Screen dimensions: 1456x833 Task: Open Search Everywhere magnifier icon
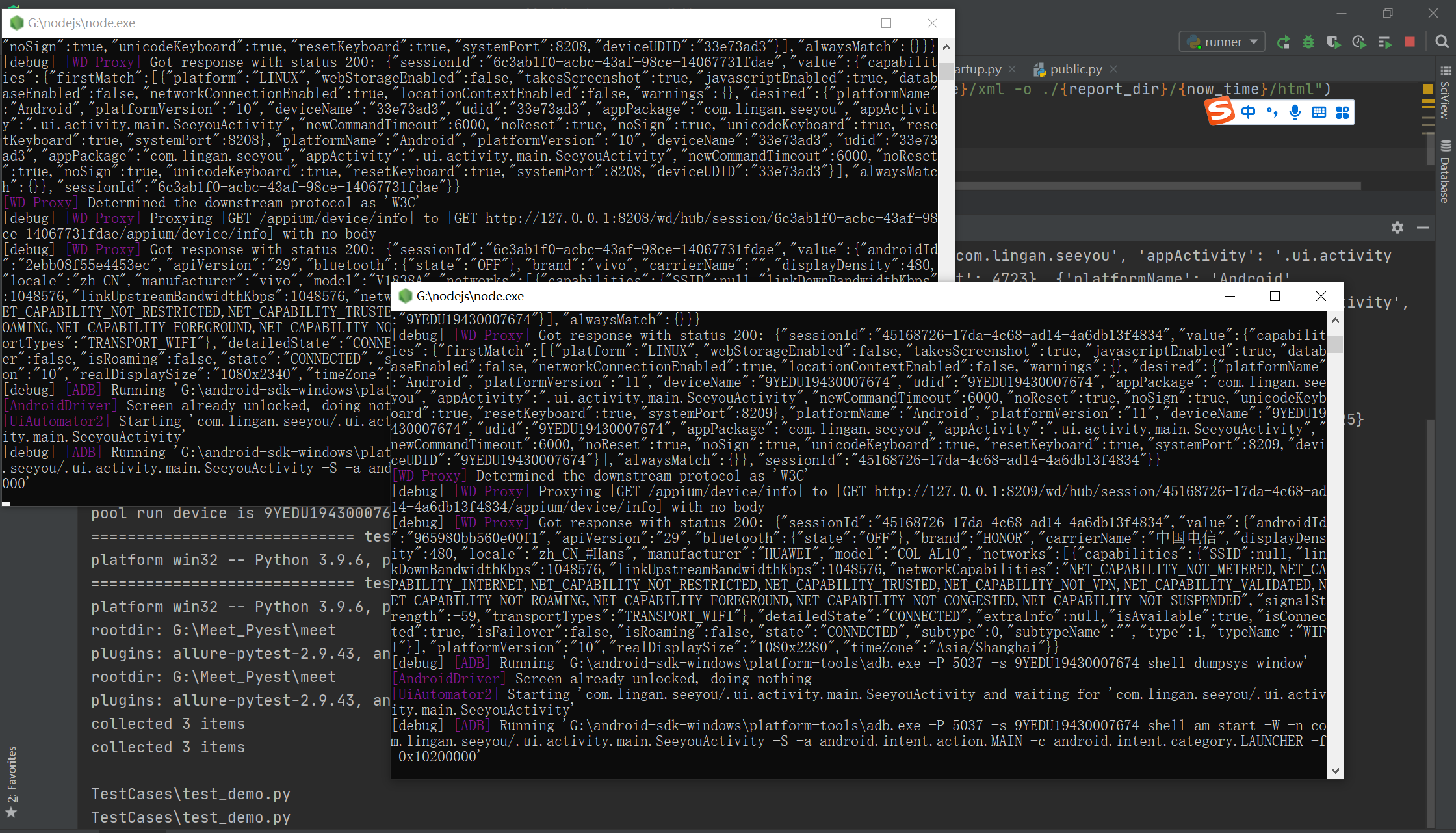pyautogui.click(x=1442, y=42)
